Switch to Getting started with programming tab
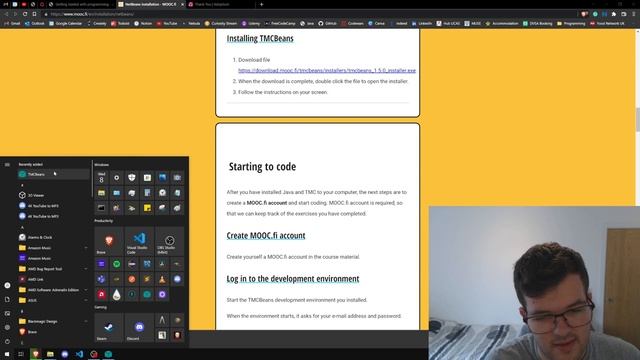640x360 pixels. click(82, 4)
